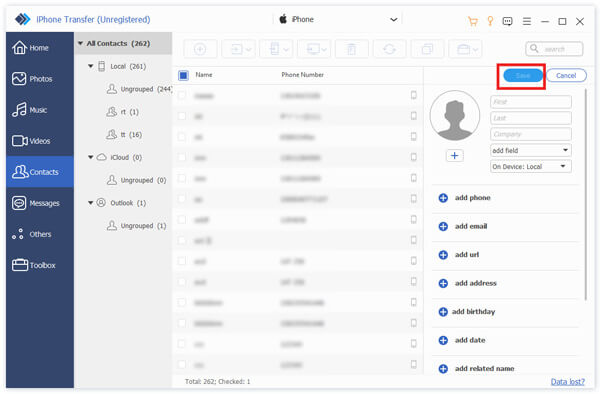Screen dimensions: 600x394
Task: Click the refresh toolbar icon
Action: tap(389, 49)
